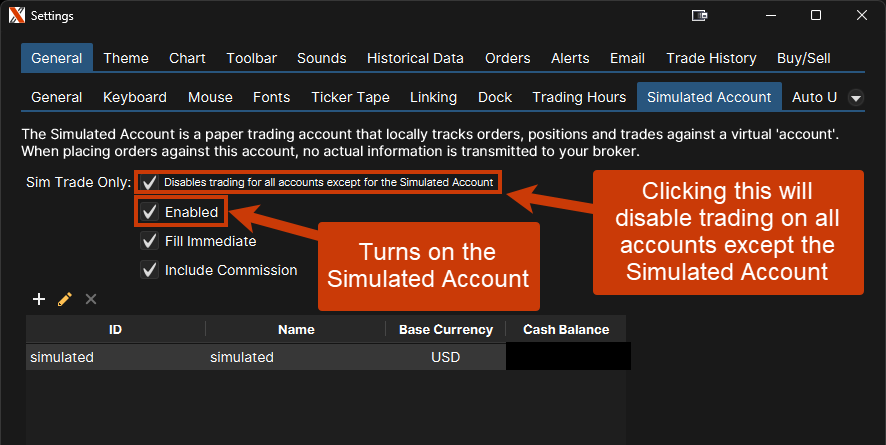Viewport: 886px width, 445px height.
Task: Click the add account plus icon
Action: tap(39, 299)
